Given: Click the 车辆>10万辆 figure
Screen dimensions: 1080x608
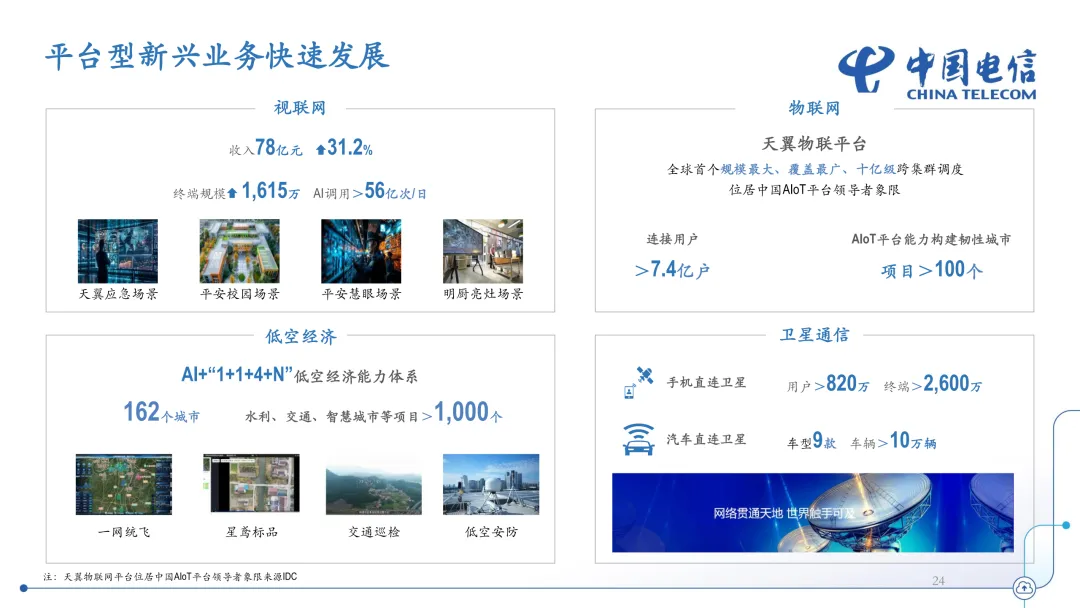Looking at the screenshot, I should [893, 441].
